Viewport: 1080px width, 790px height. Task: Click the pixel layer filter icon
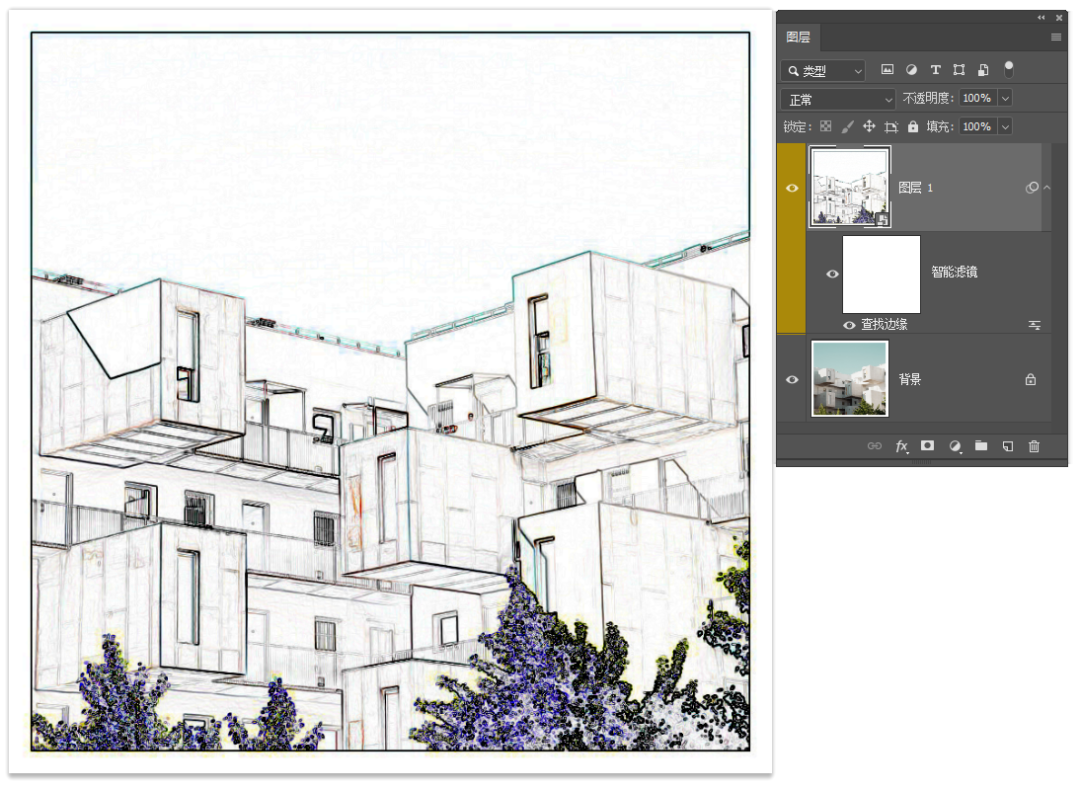(x=886, y=70)
